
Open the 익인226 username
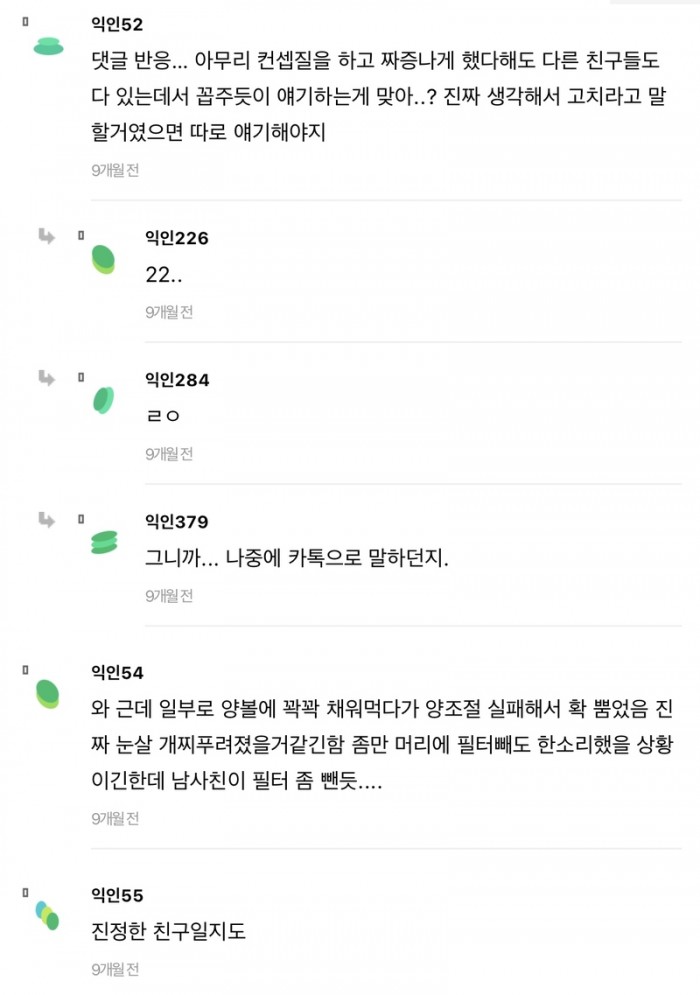pos(177,238)
